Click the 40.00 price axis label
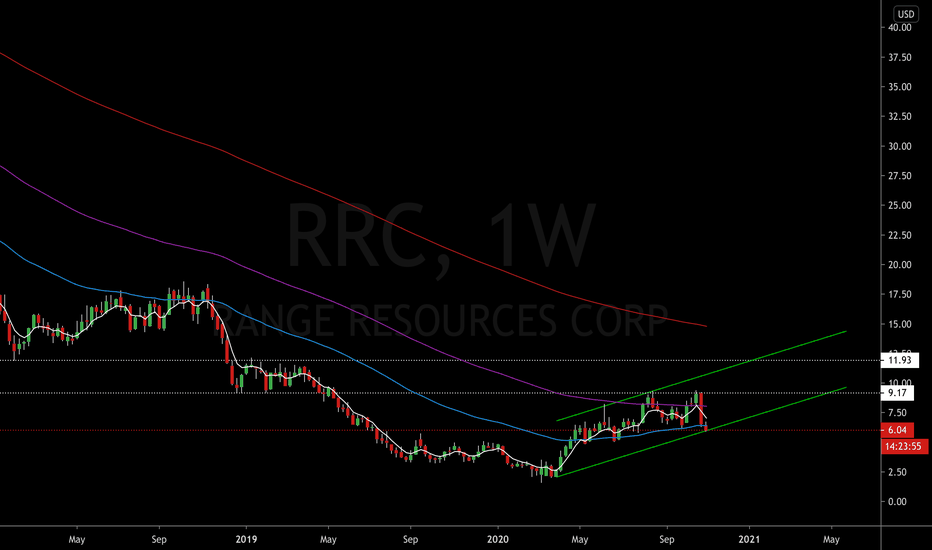The width and height of the screenshot is (932, 550). click(899, 27)
